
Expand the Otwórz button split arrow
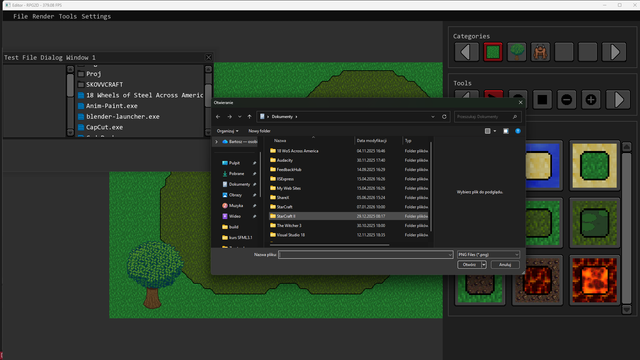(x=484, y=264)
